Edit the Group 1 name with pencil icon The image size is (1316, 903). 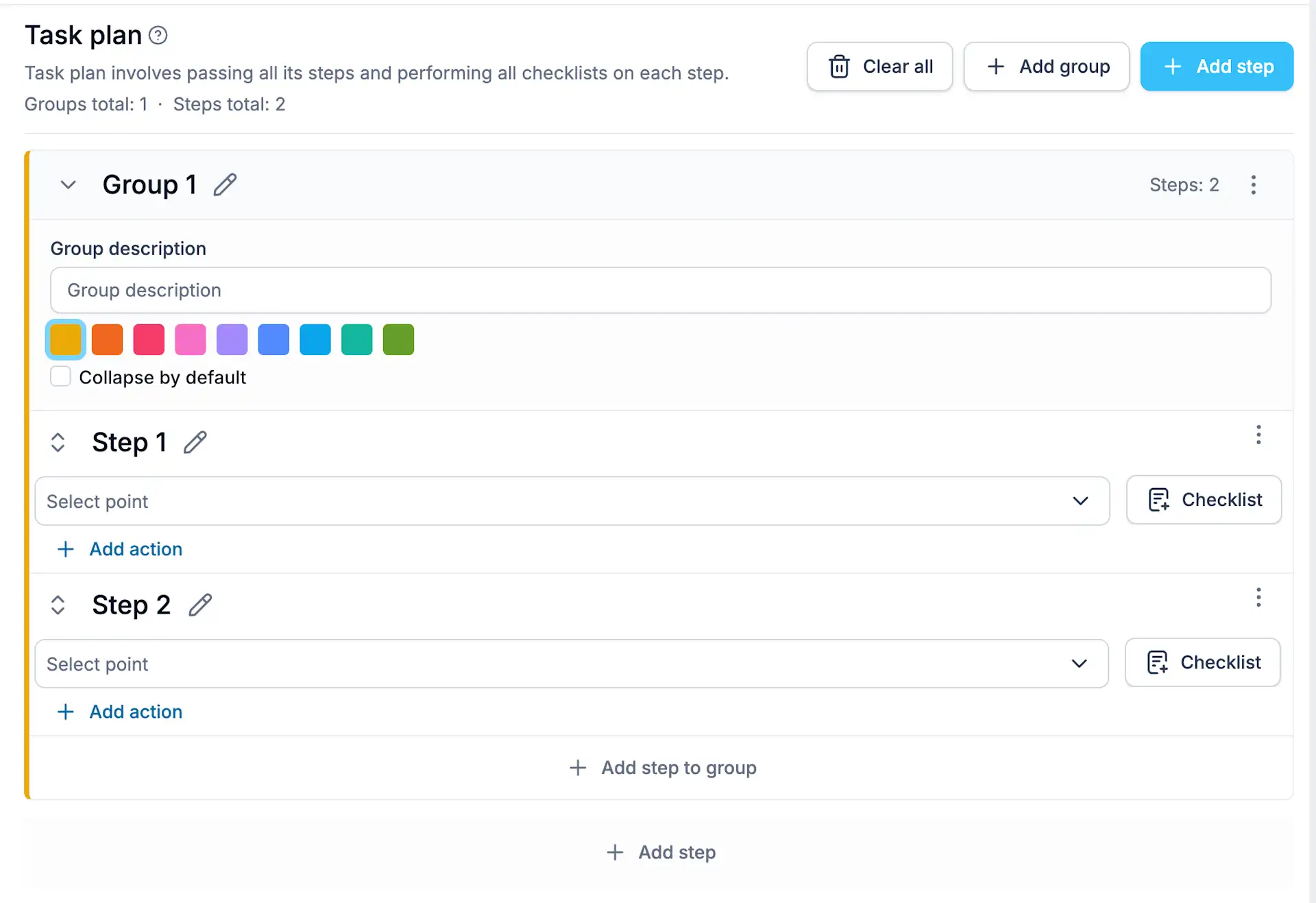tap(225, 184)
